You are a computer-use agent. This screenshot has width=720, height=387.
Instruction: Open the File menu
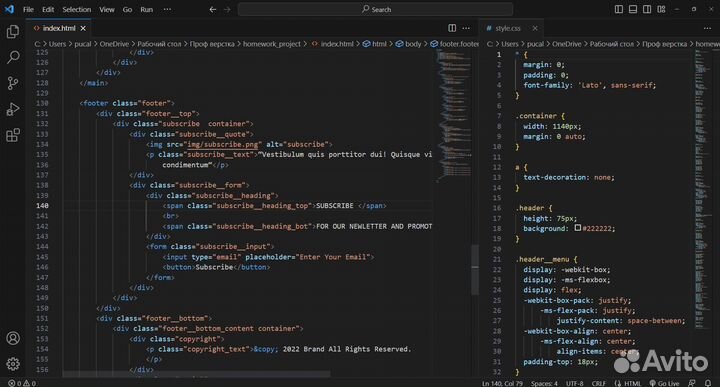coord(28,9)
